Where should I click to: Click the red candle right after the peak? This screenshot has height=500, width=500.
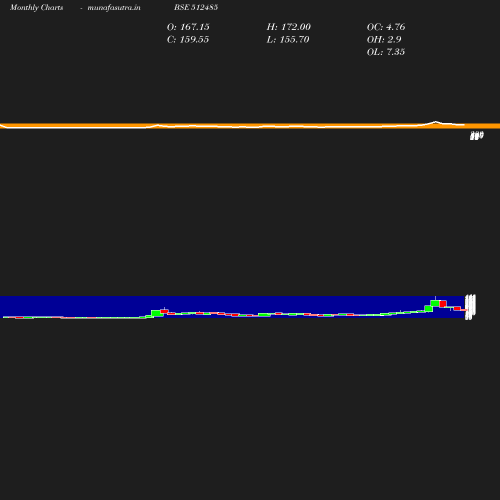click(x=443, y=304)
